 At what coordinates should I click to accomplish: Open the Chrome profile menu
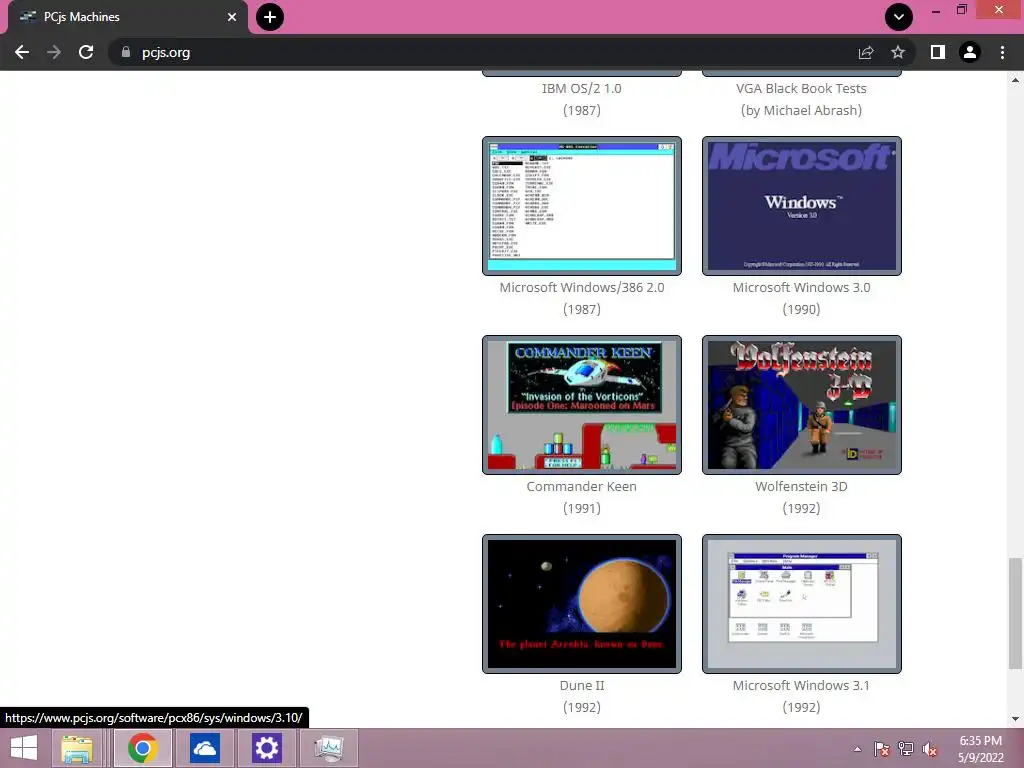click(x=970, y=52)
